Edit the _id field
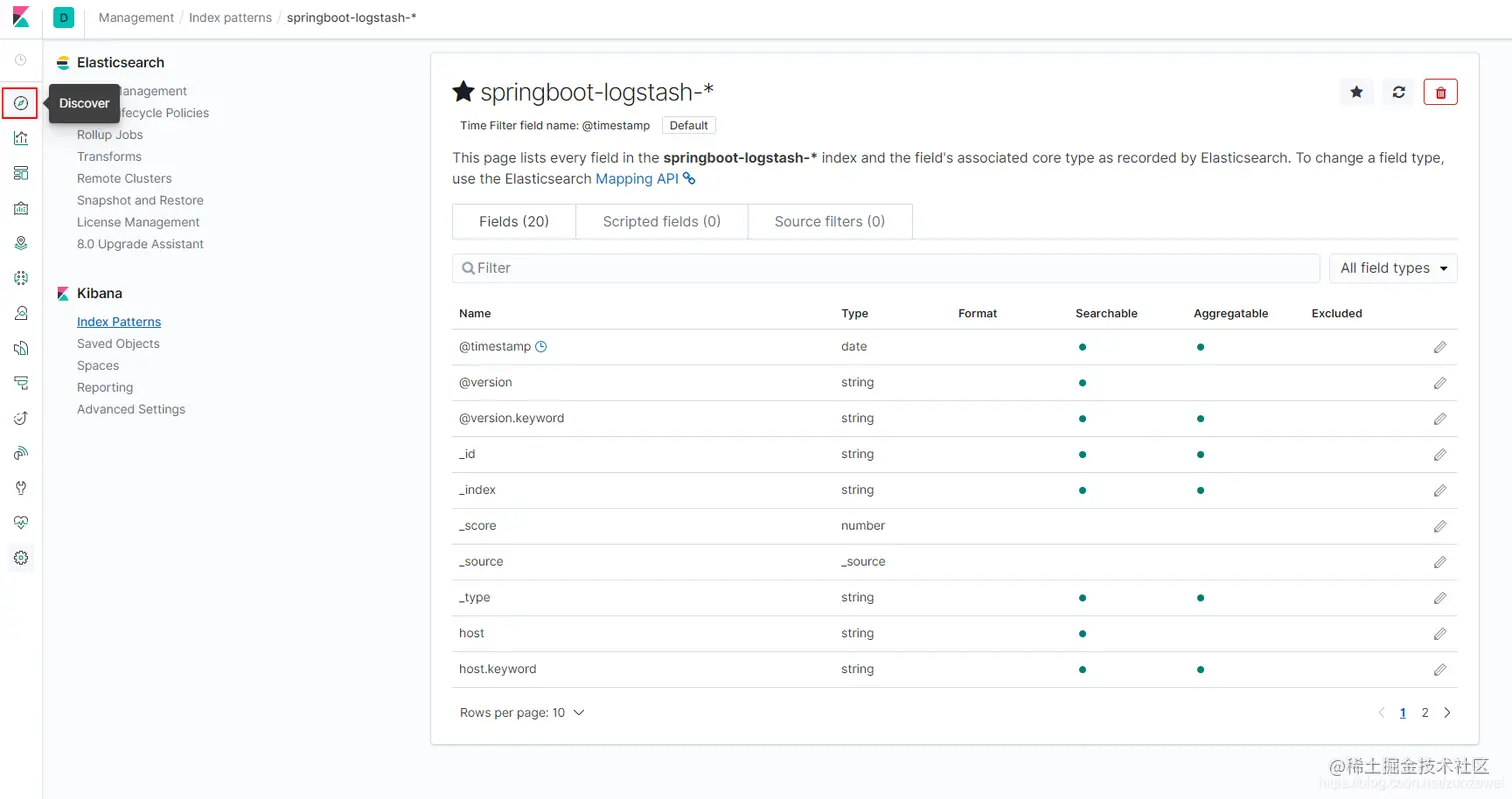This screenshot has width=1512, height=799. coord(1440,455)
